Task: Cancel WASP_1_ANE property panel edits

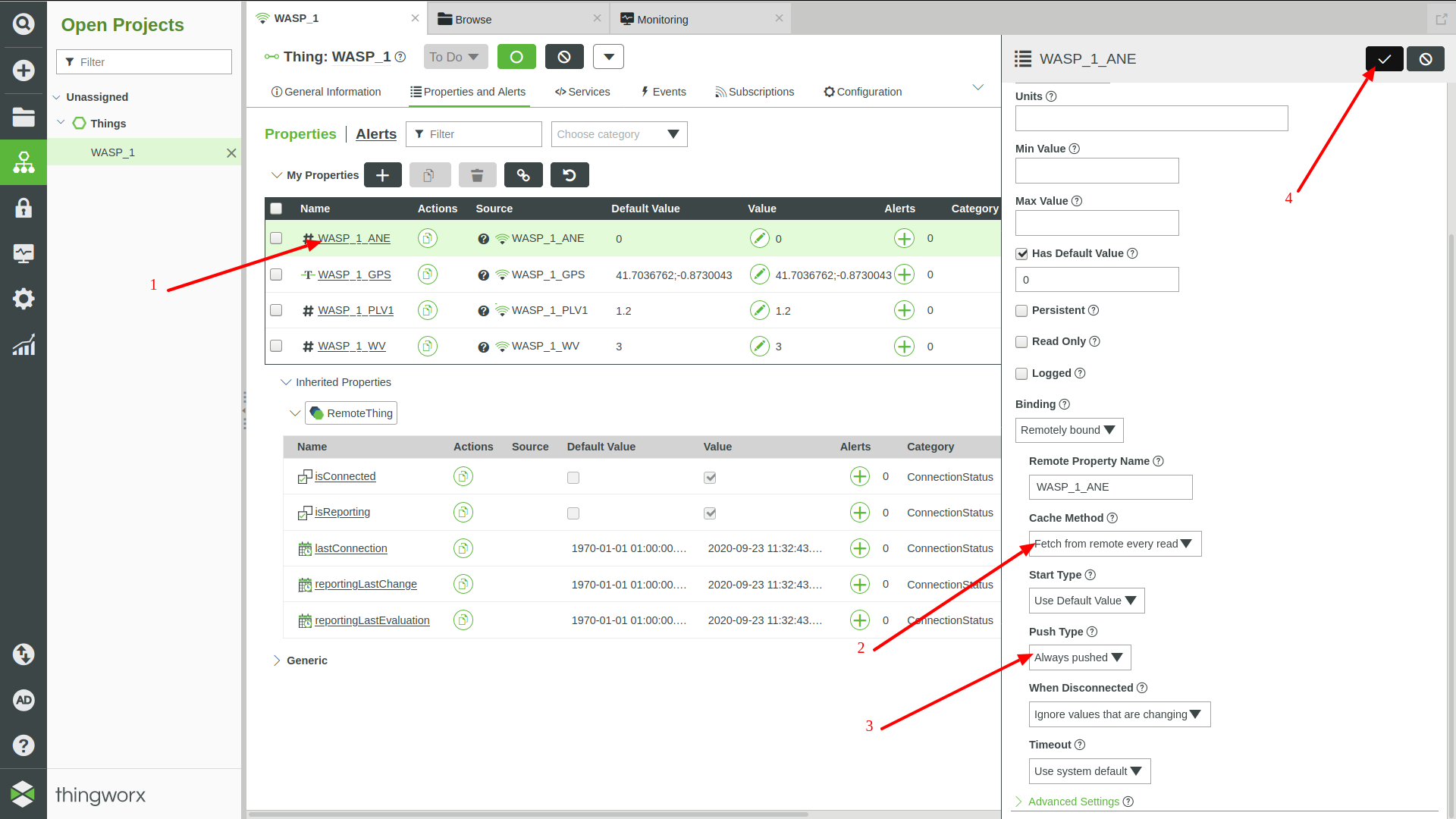Action: [x=1426, y=59]
